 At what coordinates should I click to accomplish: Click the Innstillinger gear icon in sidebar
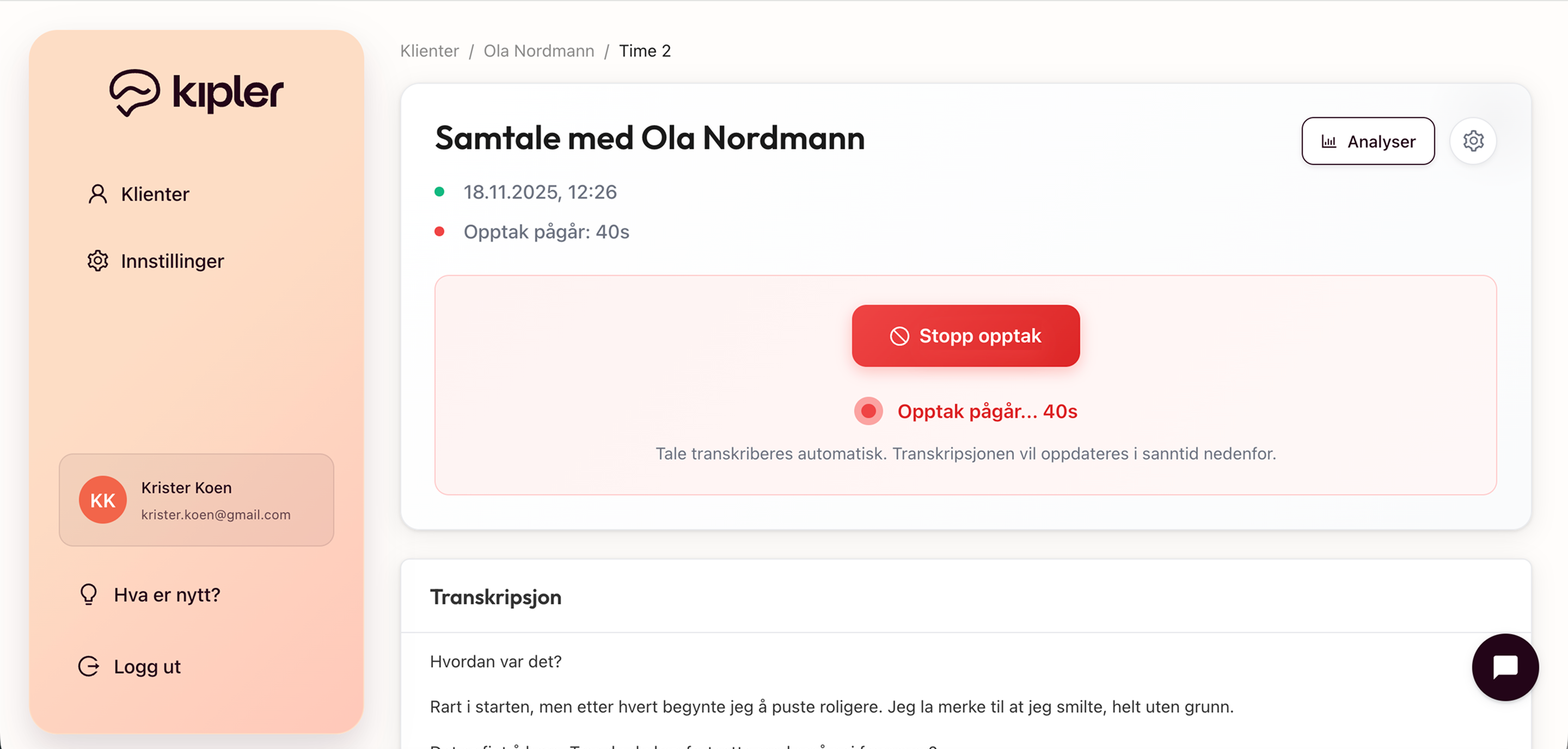(96, 260)
